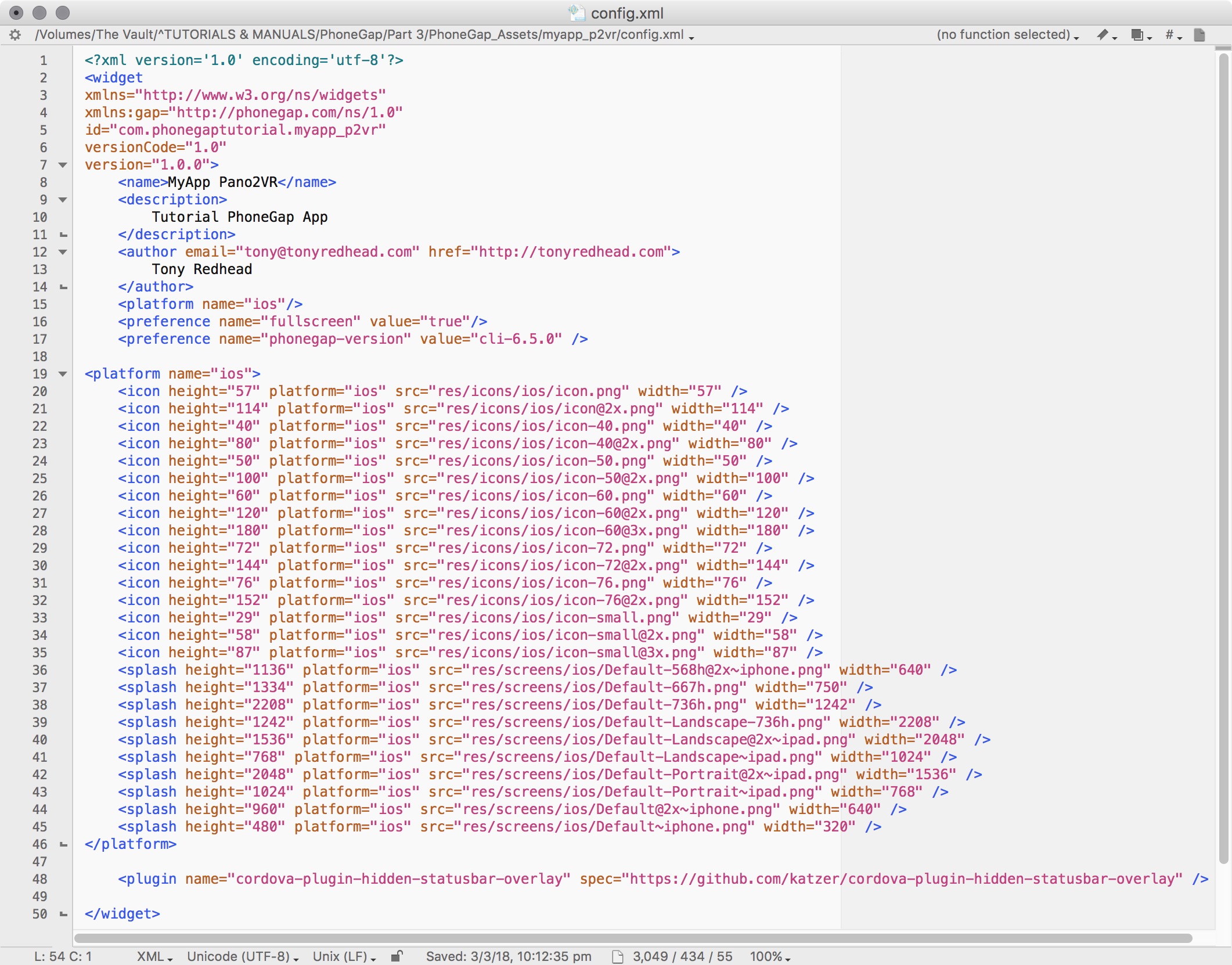
Task: Click the 'http://tonyredhead.com' href value
Action: click(571, 252)
